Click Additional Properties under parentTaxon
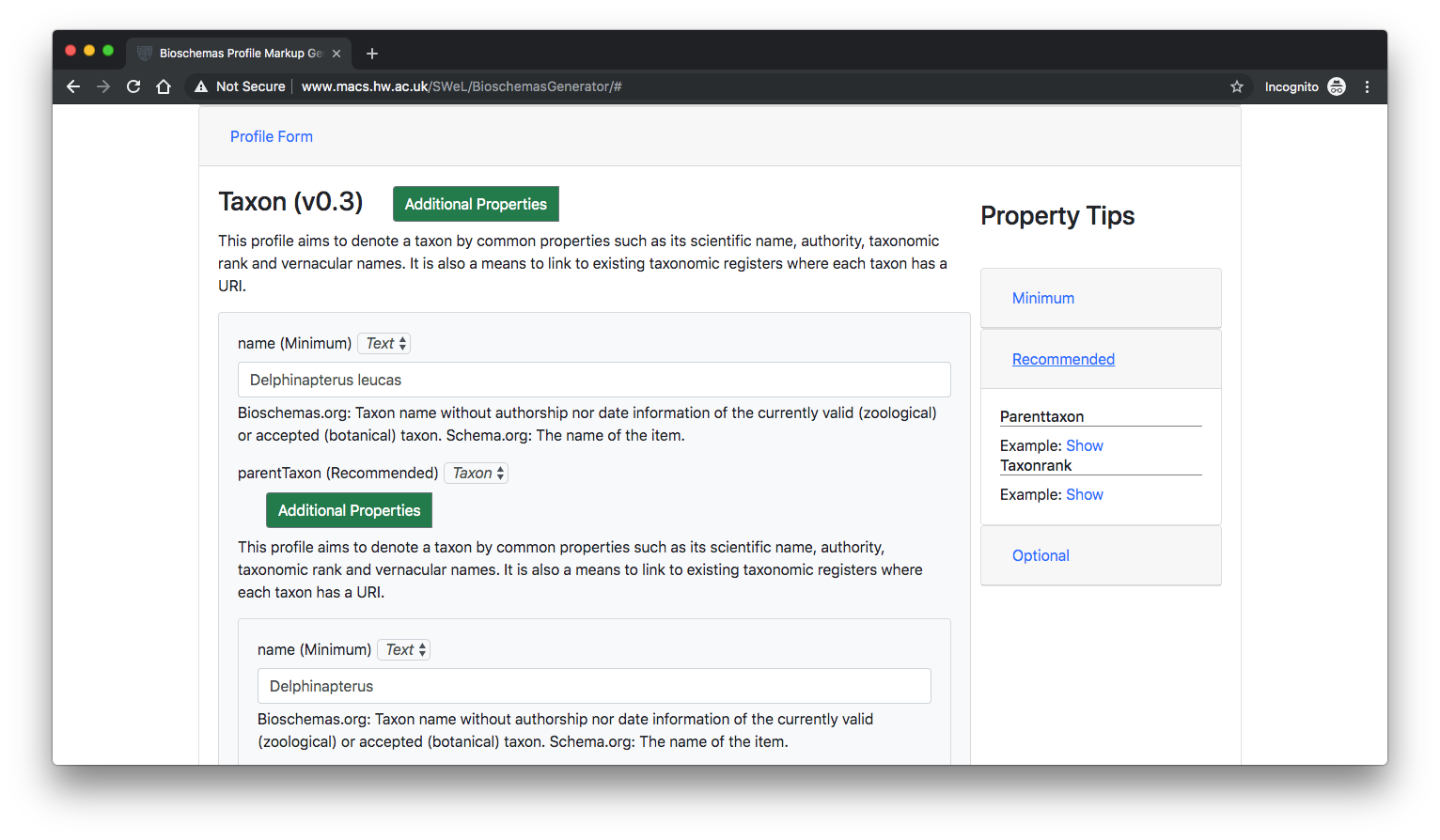The image size is (1440, 840). click(x=349, y=510)
